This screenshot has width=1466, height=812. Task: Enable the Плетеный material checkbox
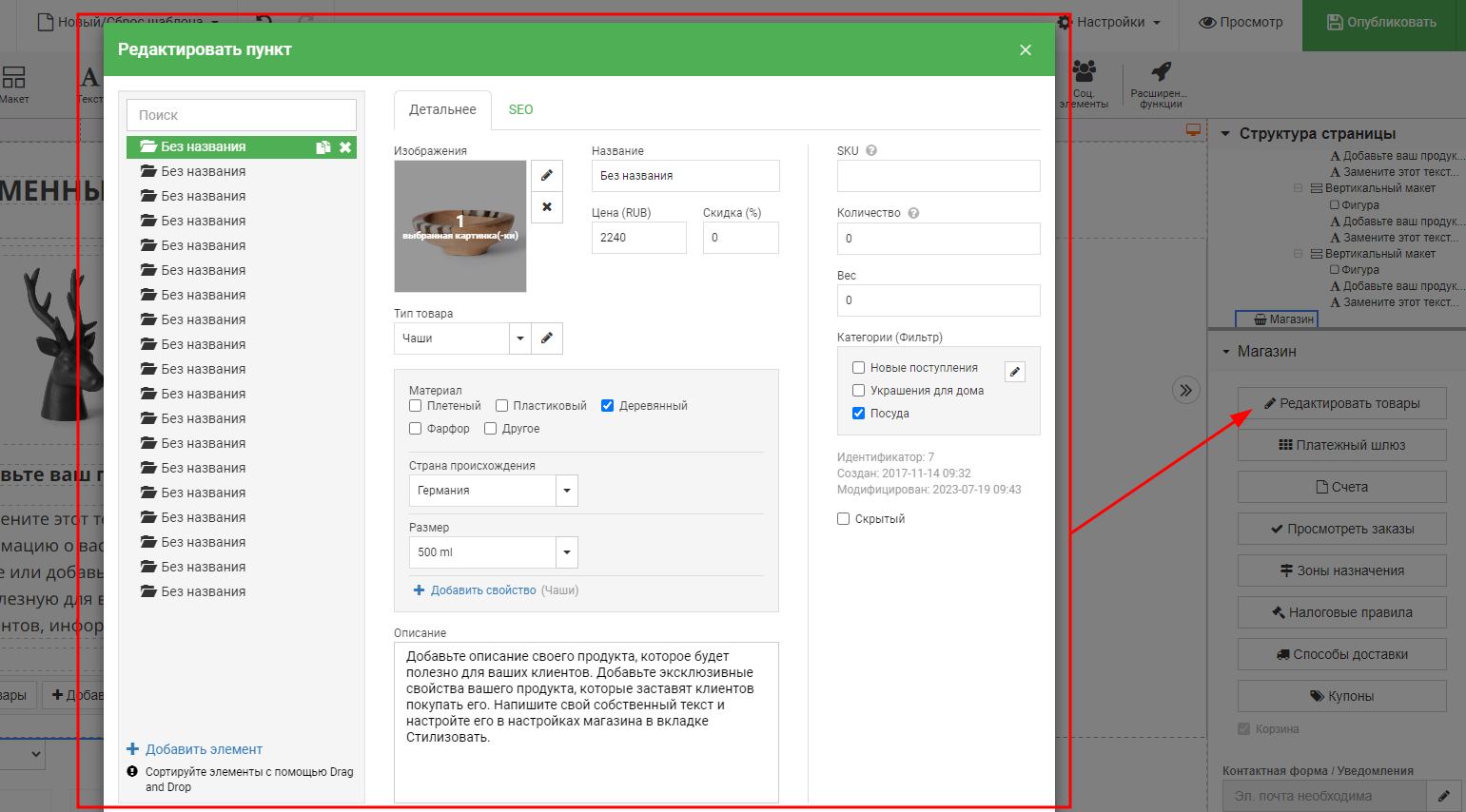pos(416,406)
